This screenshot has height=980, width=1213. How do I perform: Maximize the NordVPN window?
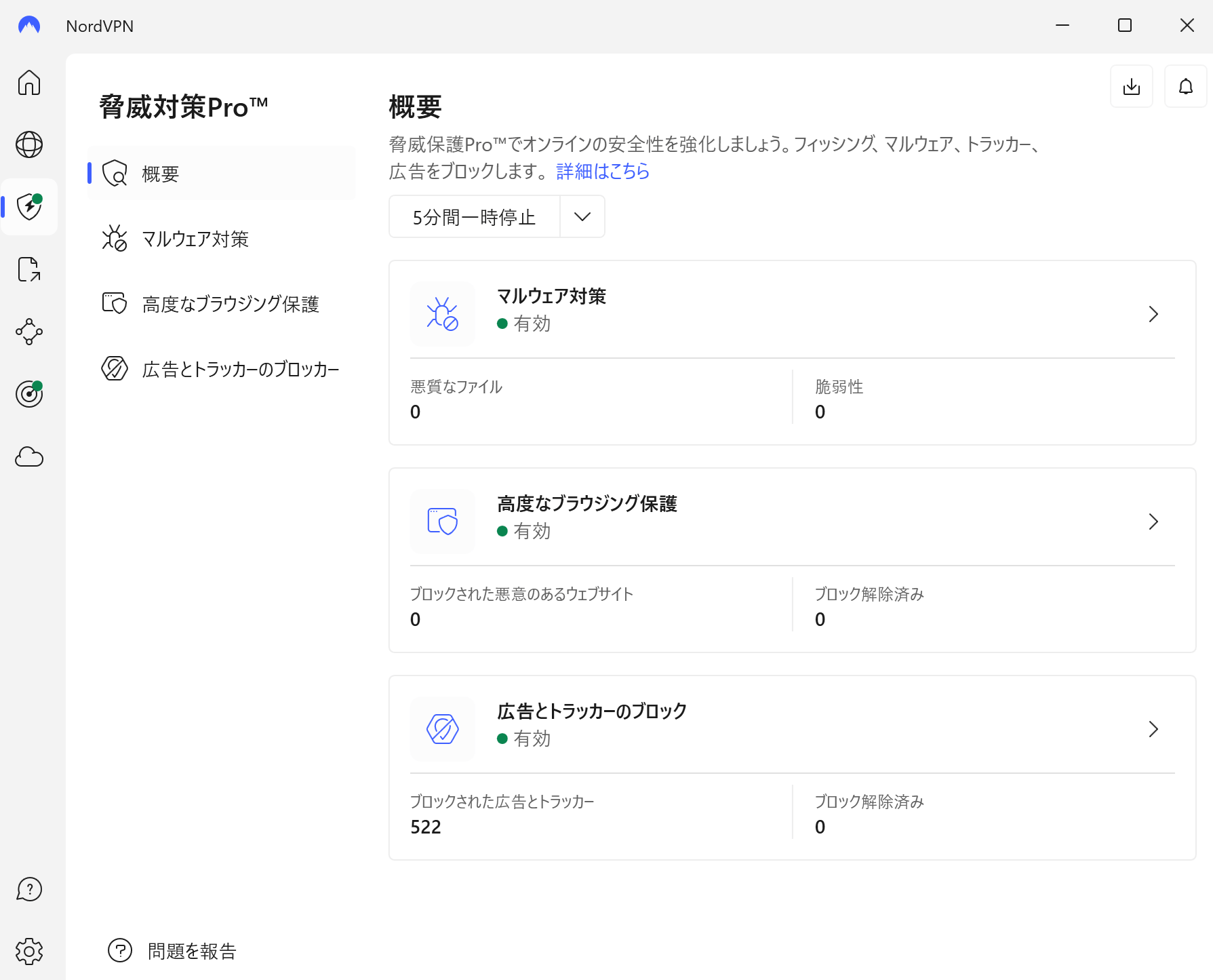(x=1125, y=25)
